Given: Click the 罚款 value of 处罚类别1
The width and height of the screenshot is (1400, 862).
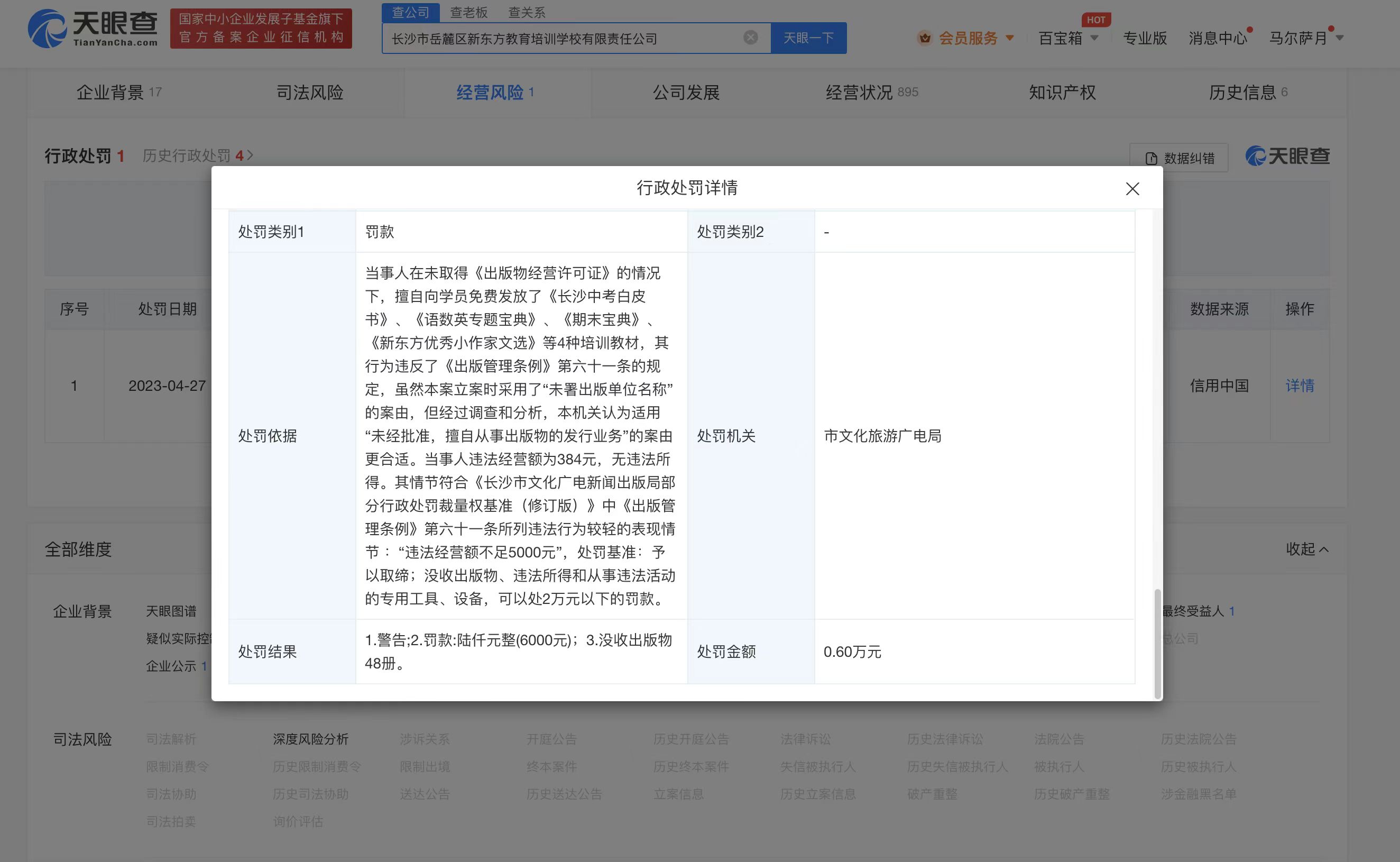Looking at the screenshot, I should coord(380,232).
